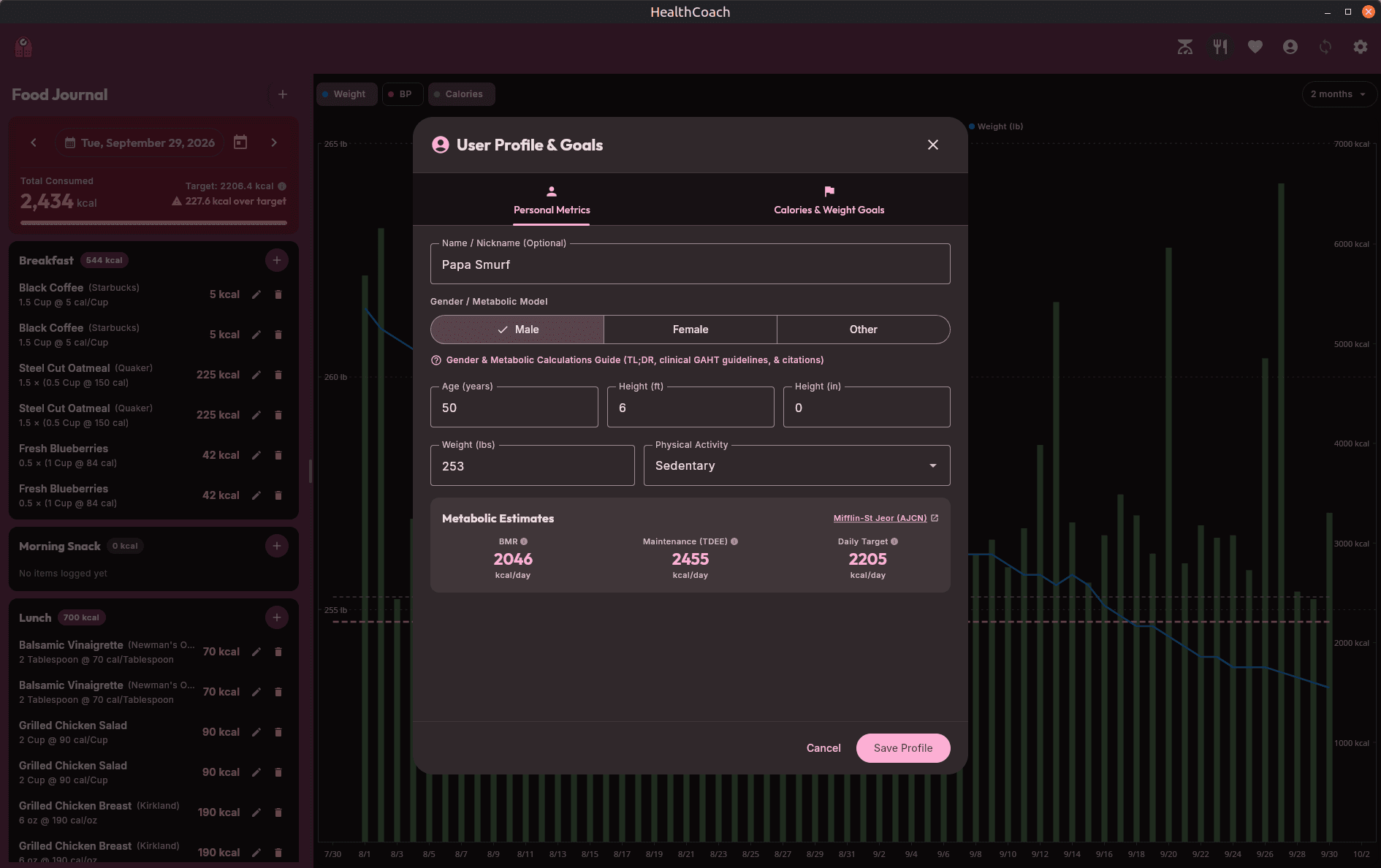Click the Maintenance (TDEE) info icon
Screen dimensions: 1381x868
coord(734,541)
